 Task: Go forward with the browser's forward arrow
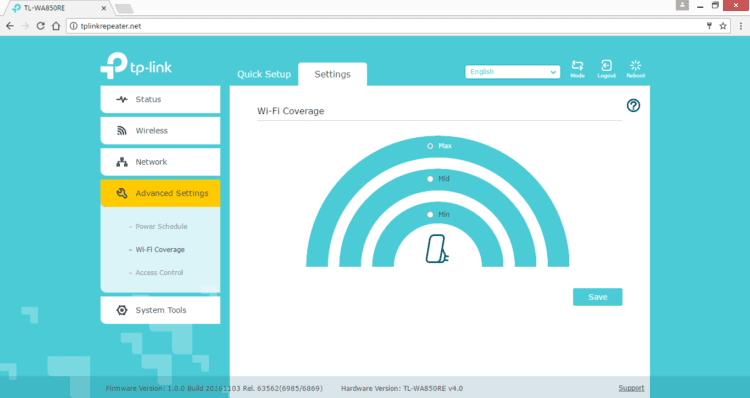click(x=25, y=26)
